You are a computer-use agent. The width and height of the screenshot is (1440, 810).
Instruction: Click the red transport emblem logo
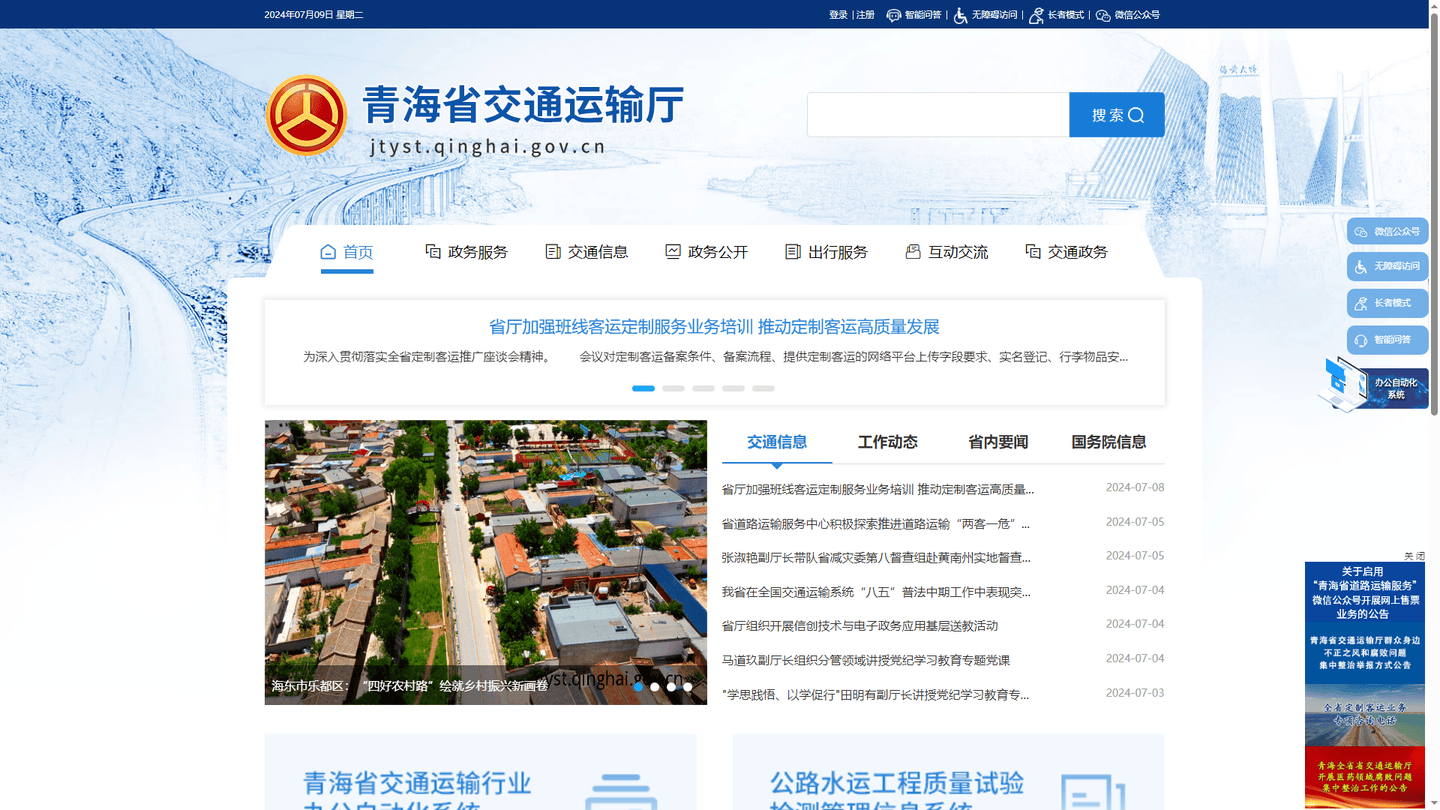[x=306, y=115]
